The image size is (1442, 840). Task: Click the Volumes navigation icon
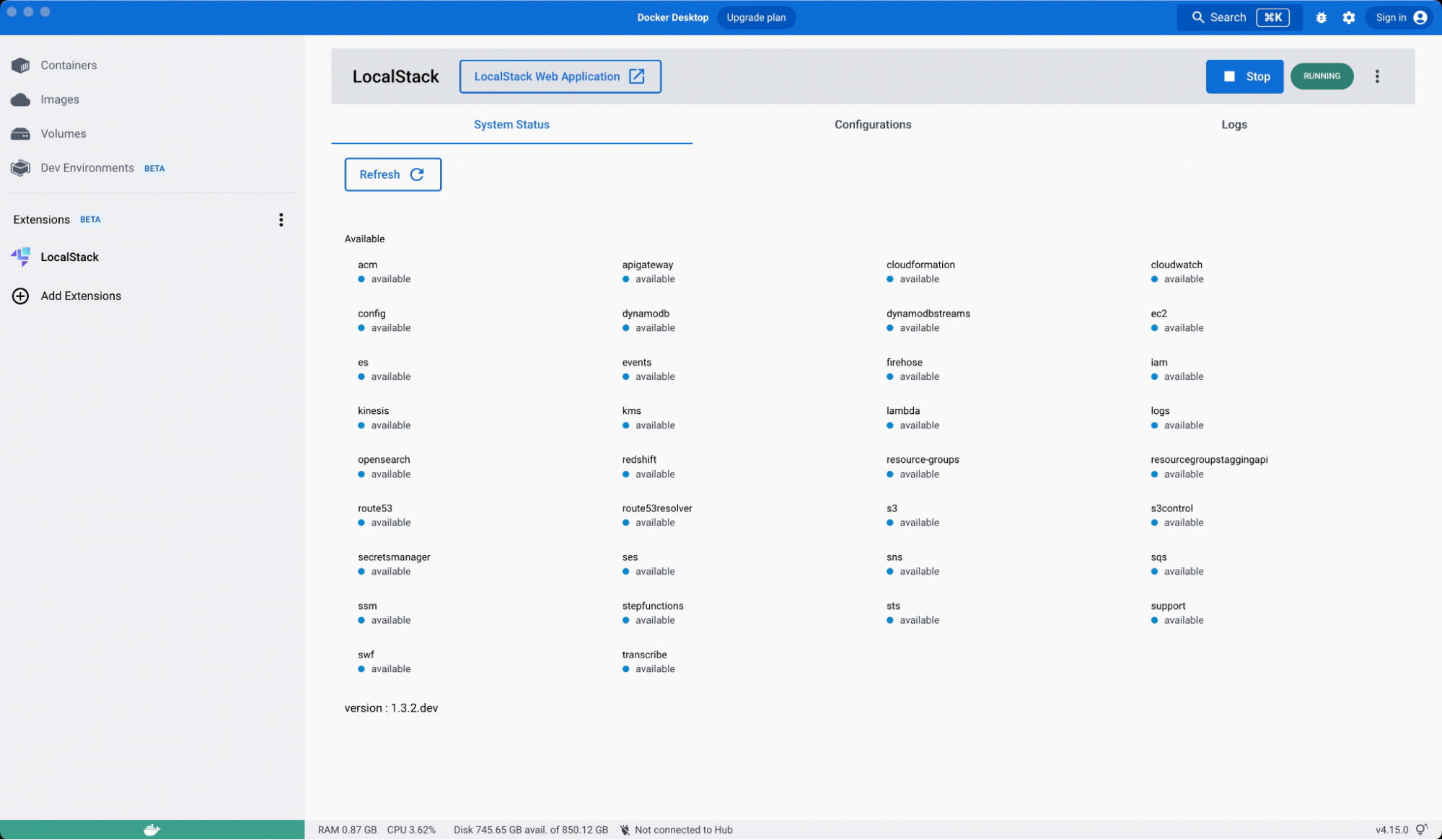20,133
